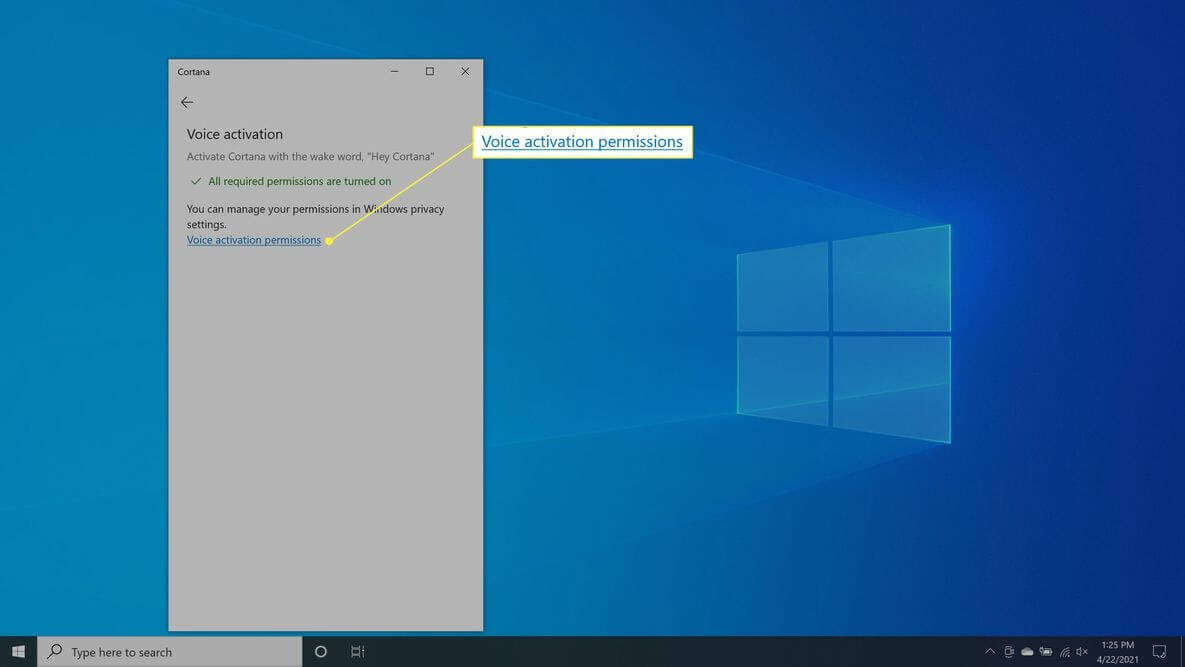Click the highlighted Voice activation permissions callout
Image resolution: width=1185 pixels, height=667 pixels.
click(x=582, y=142)
